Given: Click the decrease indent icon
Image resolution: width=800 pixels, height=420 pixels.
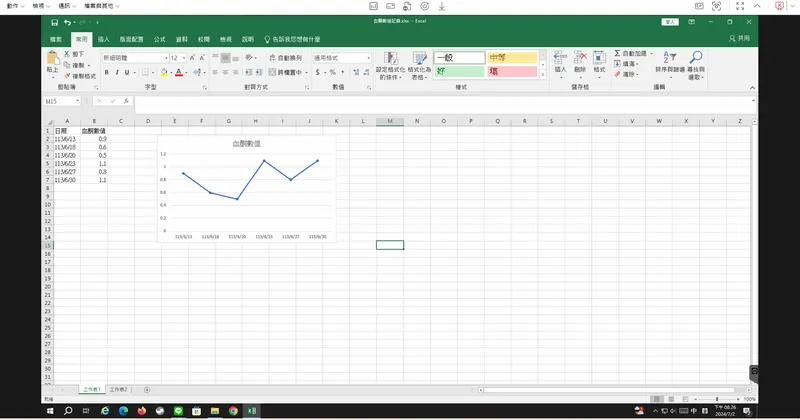Looking at the screenshot, I should click(248, 72).
